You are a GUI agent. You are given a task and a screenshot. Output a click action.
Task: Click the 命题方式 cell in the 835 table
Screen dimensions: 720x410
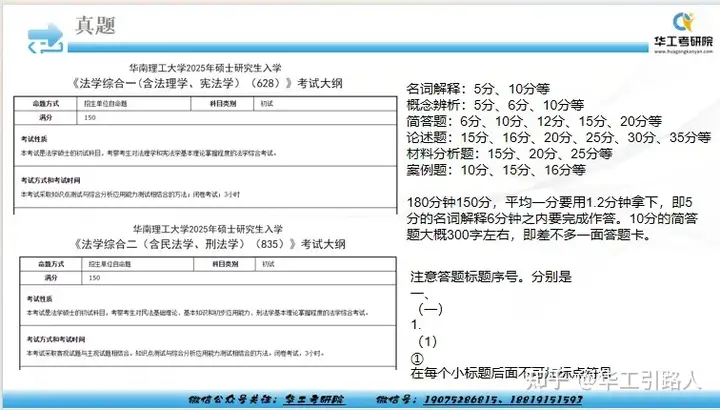51,264
